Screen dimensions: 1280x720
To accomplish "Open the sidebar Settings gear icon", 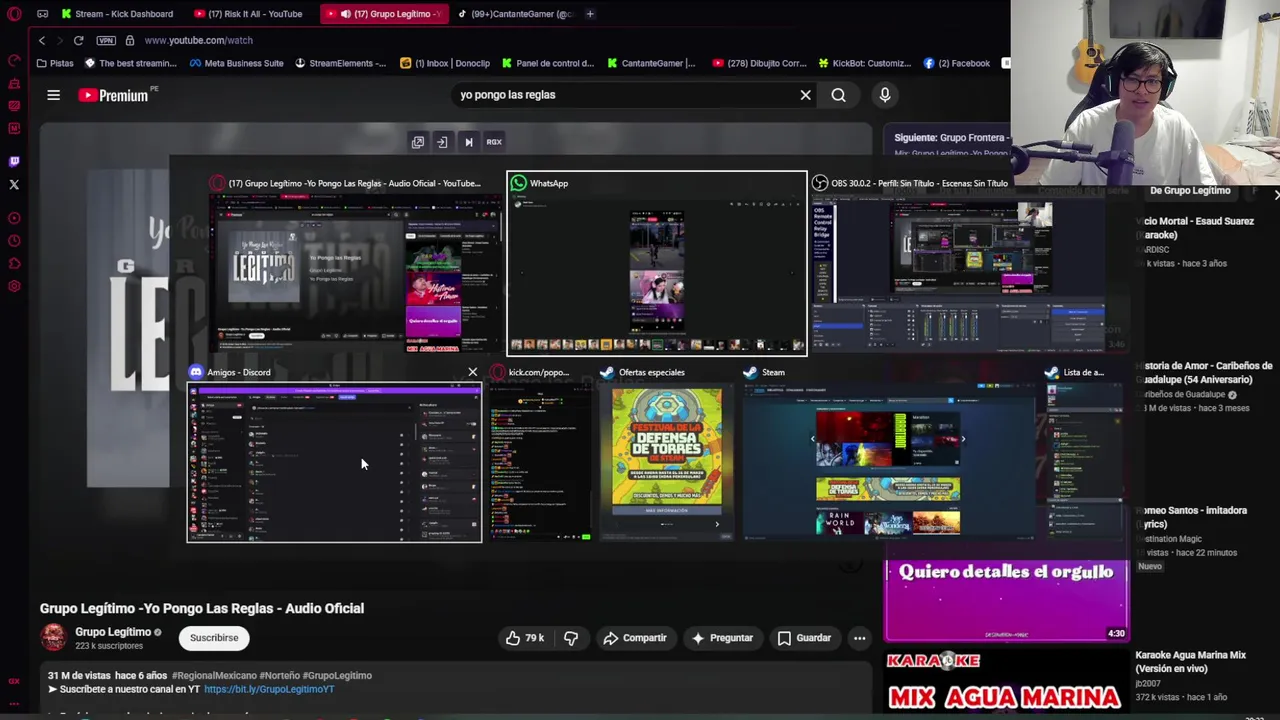I will tap(14, 287).
